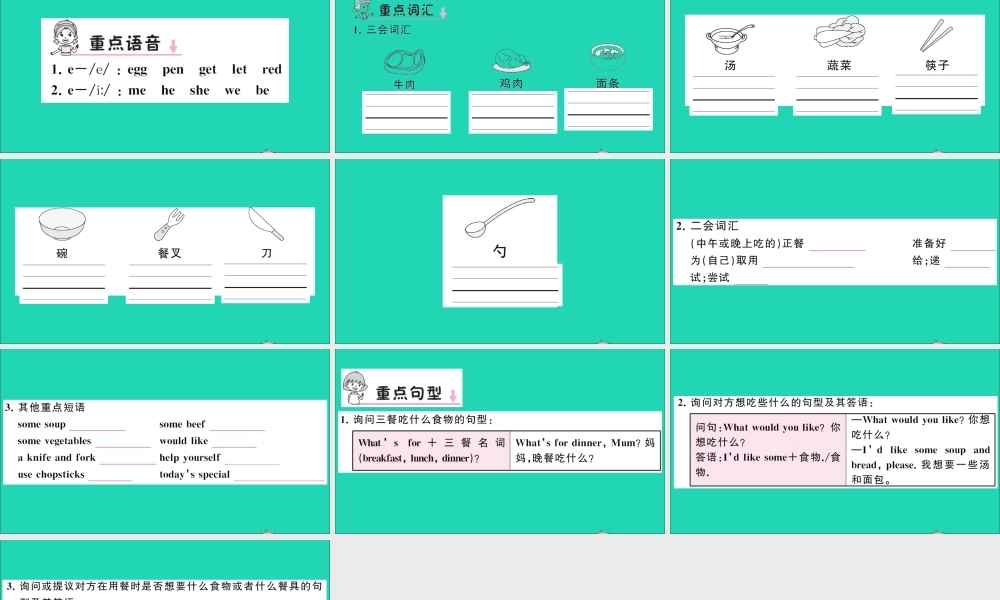The image size is (1000, 600).
Task: Click the beef 牛肉 picture
Action: [404, 62]
